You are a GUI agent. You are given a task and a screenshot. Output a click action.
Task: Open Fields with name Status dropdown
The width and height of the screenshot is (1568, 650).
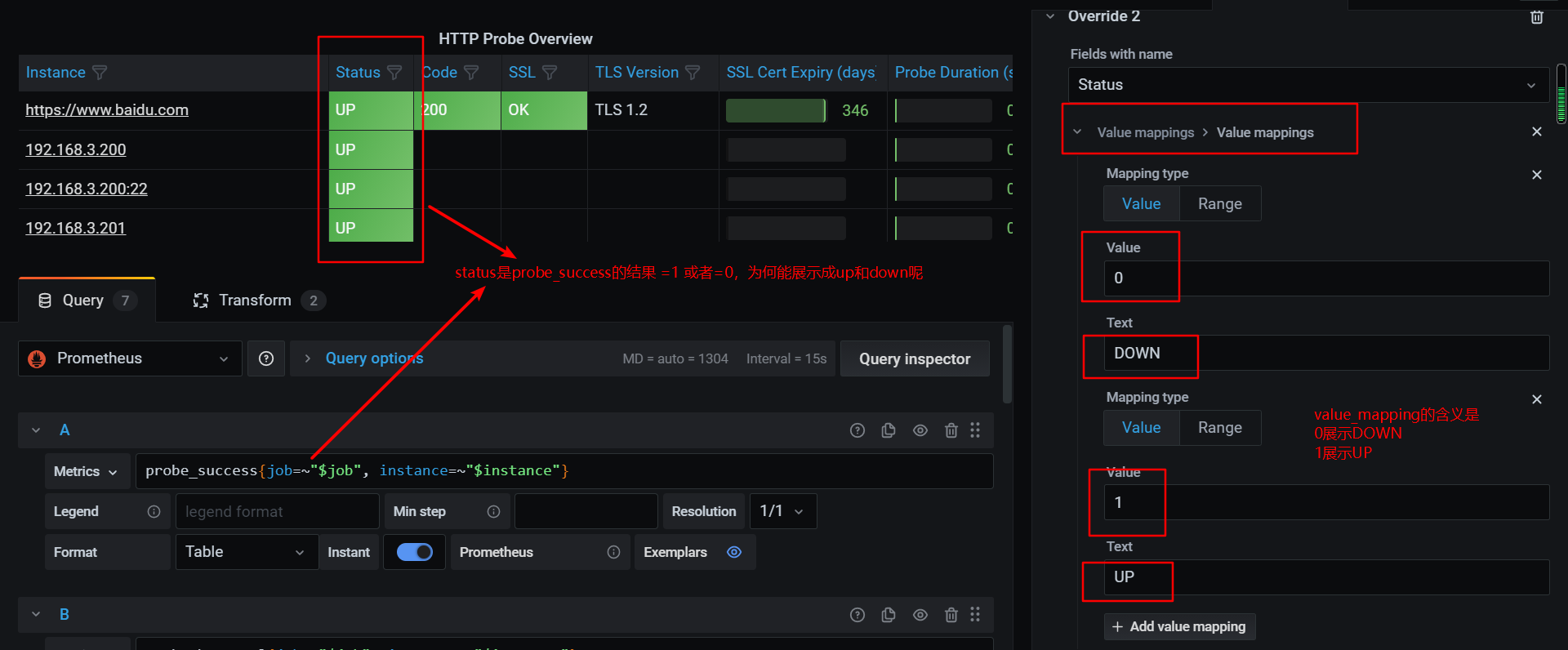(1308, 85)
